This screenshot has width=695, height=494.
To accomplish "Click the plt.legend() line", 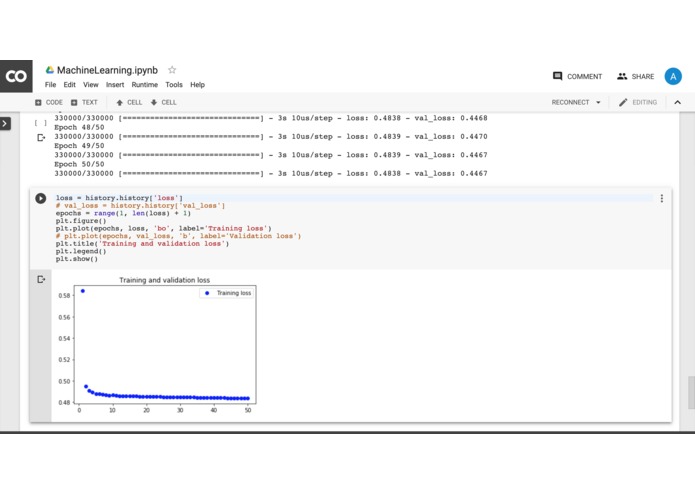I will pos(81,251).
